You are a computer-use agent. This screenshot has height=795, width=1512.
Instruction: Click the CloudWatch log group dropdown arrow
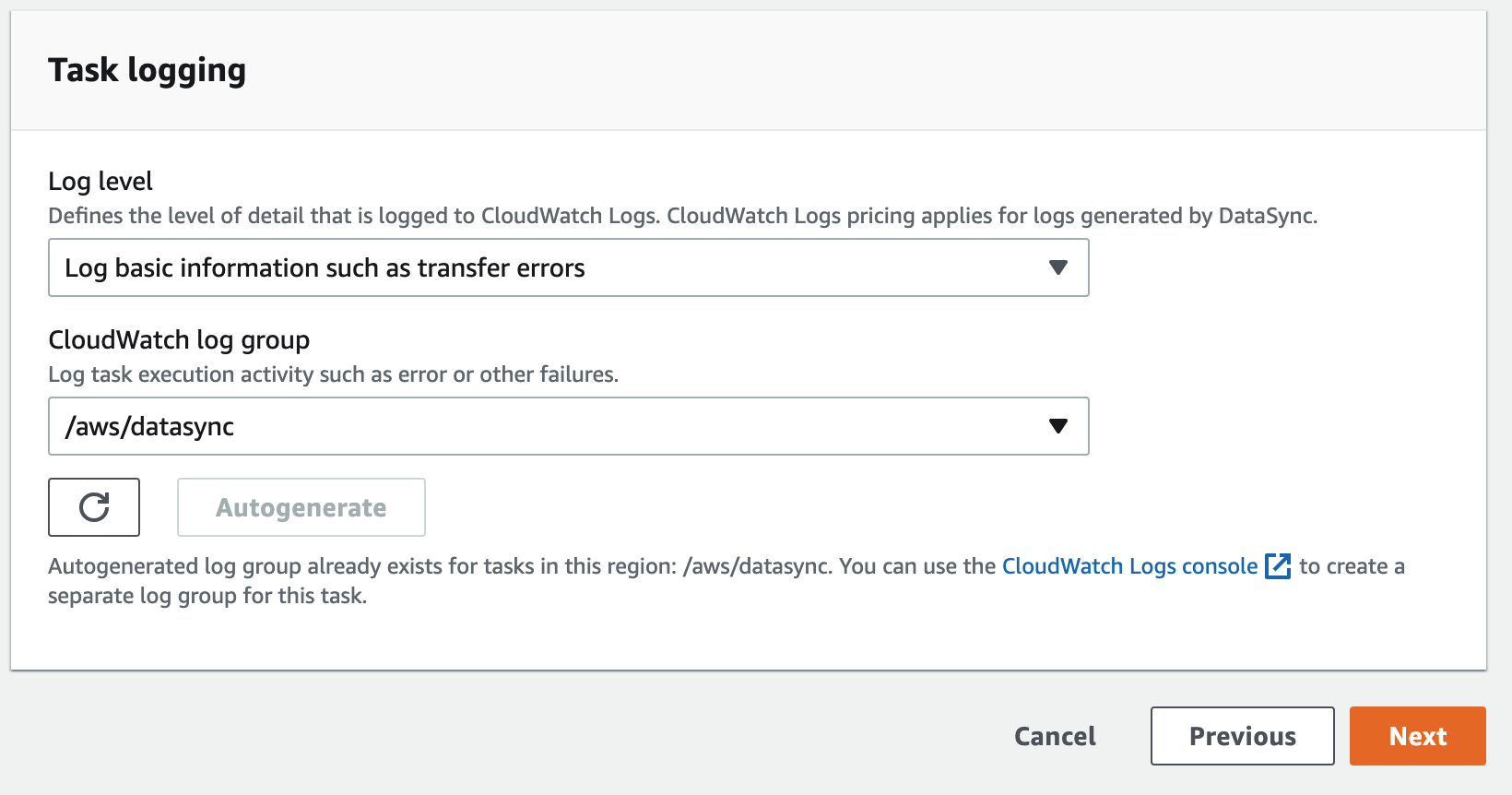tap(1057, 426)
